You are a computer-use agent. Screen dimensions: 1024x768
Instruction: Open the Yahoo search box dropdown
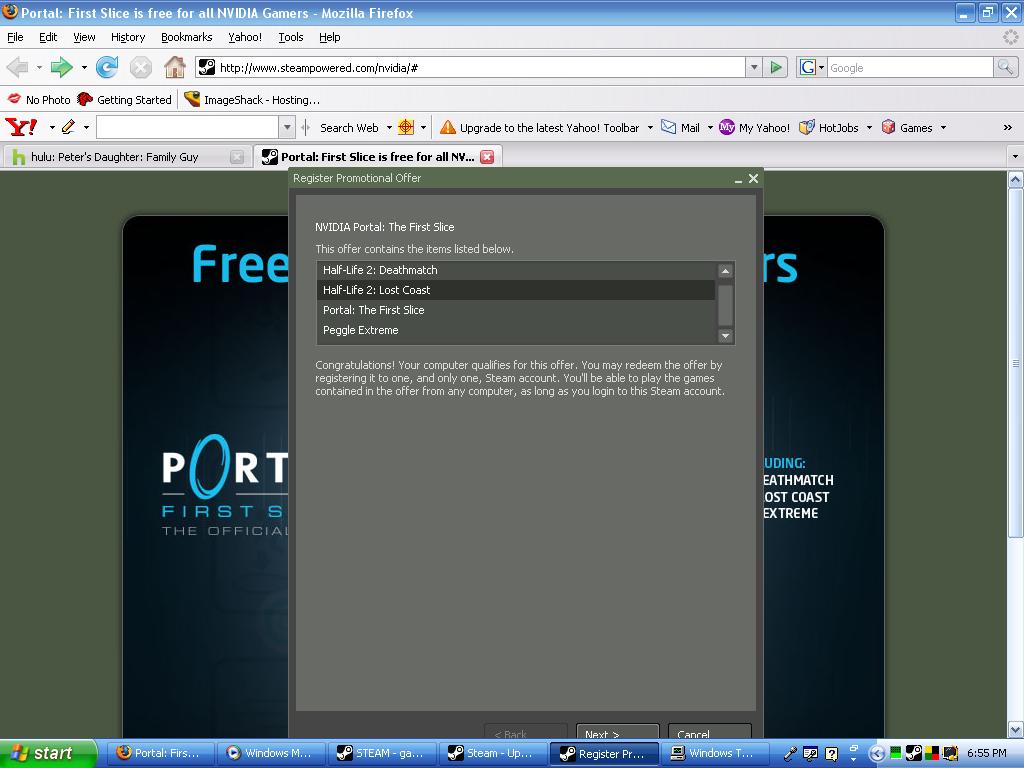[287, 127]
